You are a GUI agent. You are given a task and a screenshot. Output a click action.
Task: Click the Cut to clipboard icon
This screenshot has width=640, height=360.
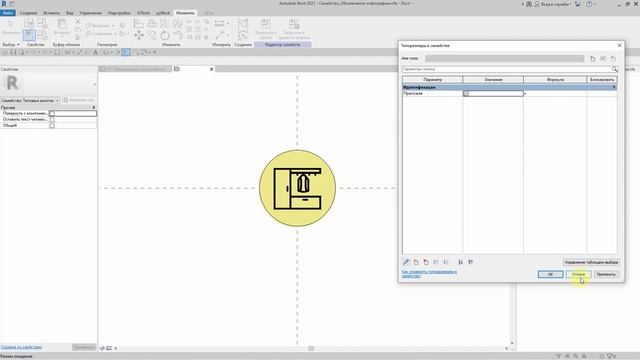click(78, 22)
